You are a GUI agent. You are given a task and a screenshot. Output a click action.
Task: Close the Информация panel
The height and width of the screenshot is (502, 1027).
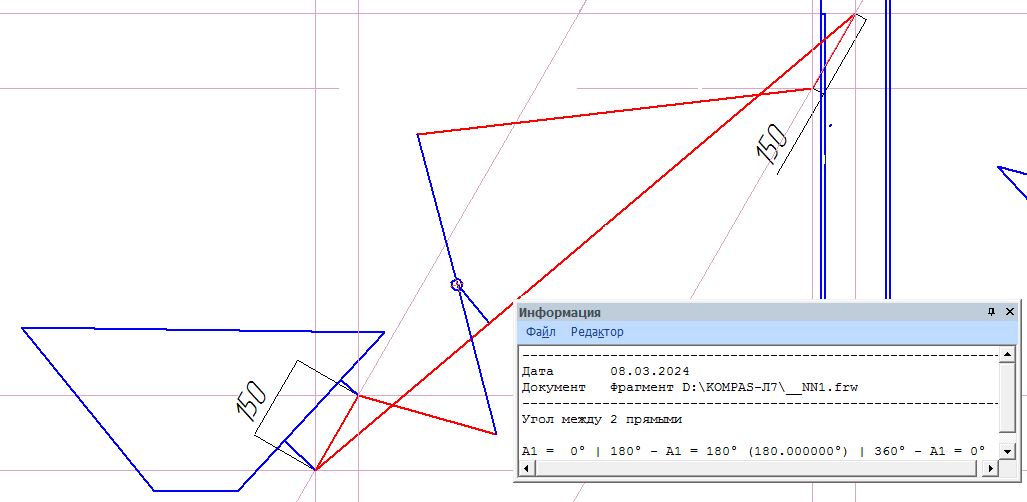1009,312
